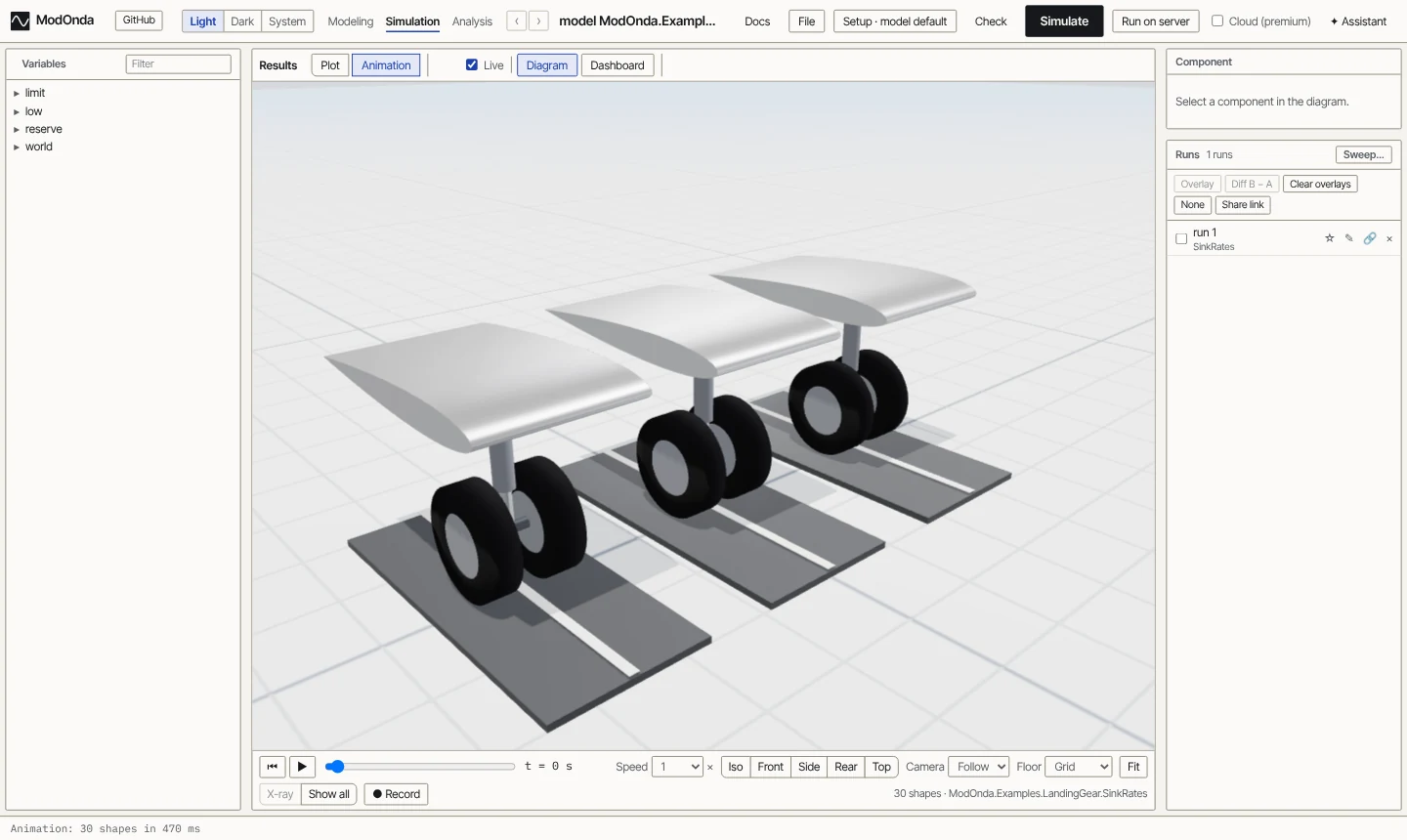This screenshot has height=840, width=1407.
Task: Switch to Dark theme
Action: 242,21
